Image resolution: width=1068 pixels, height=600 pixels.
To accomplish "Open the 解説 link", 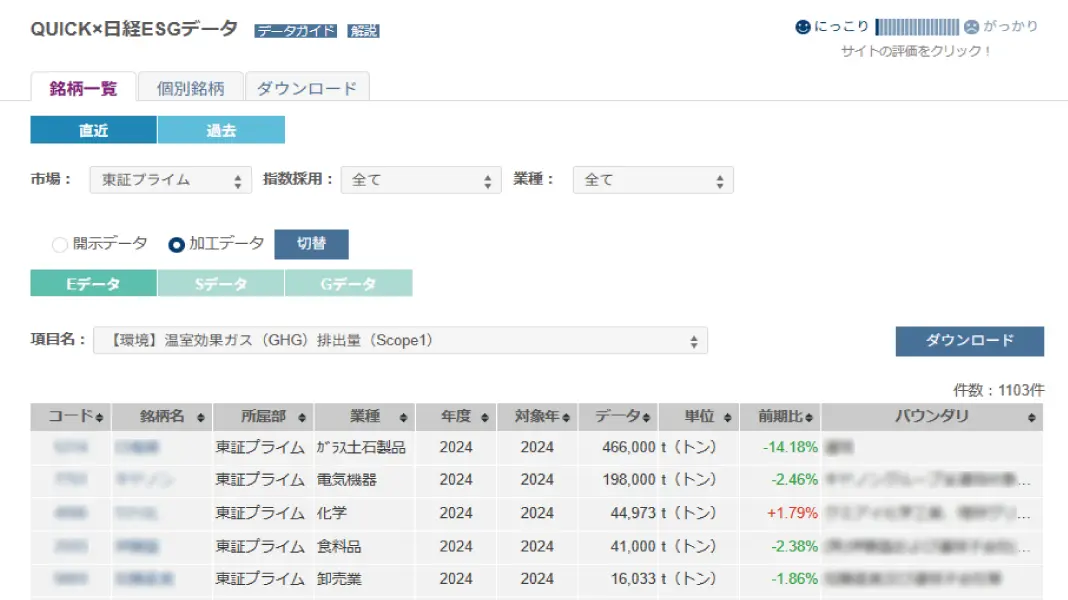I will tap(363, 31).
